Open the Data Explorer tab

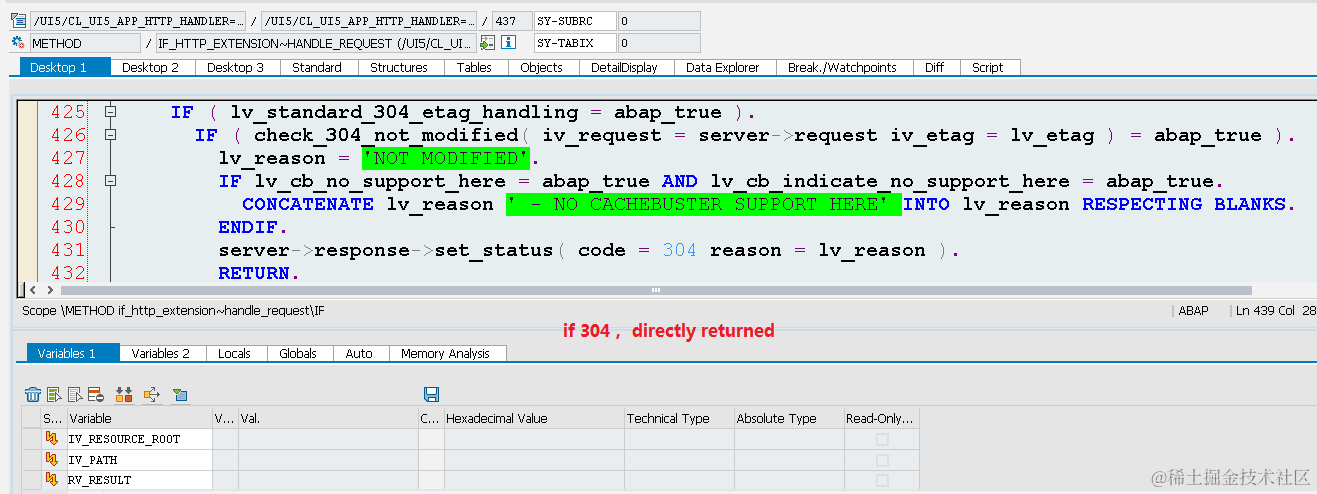[x=723, y=67]
